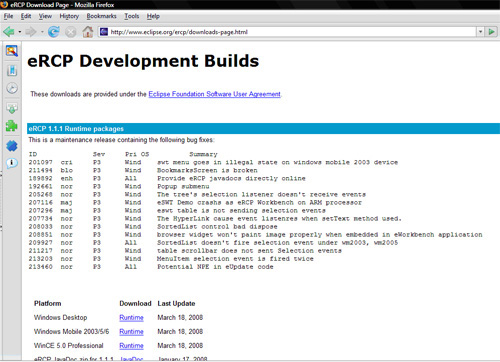Select bug ID 207734 in the list
500x362 pixels.
pyautogui.click(x=40, y=219)
